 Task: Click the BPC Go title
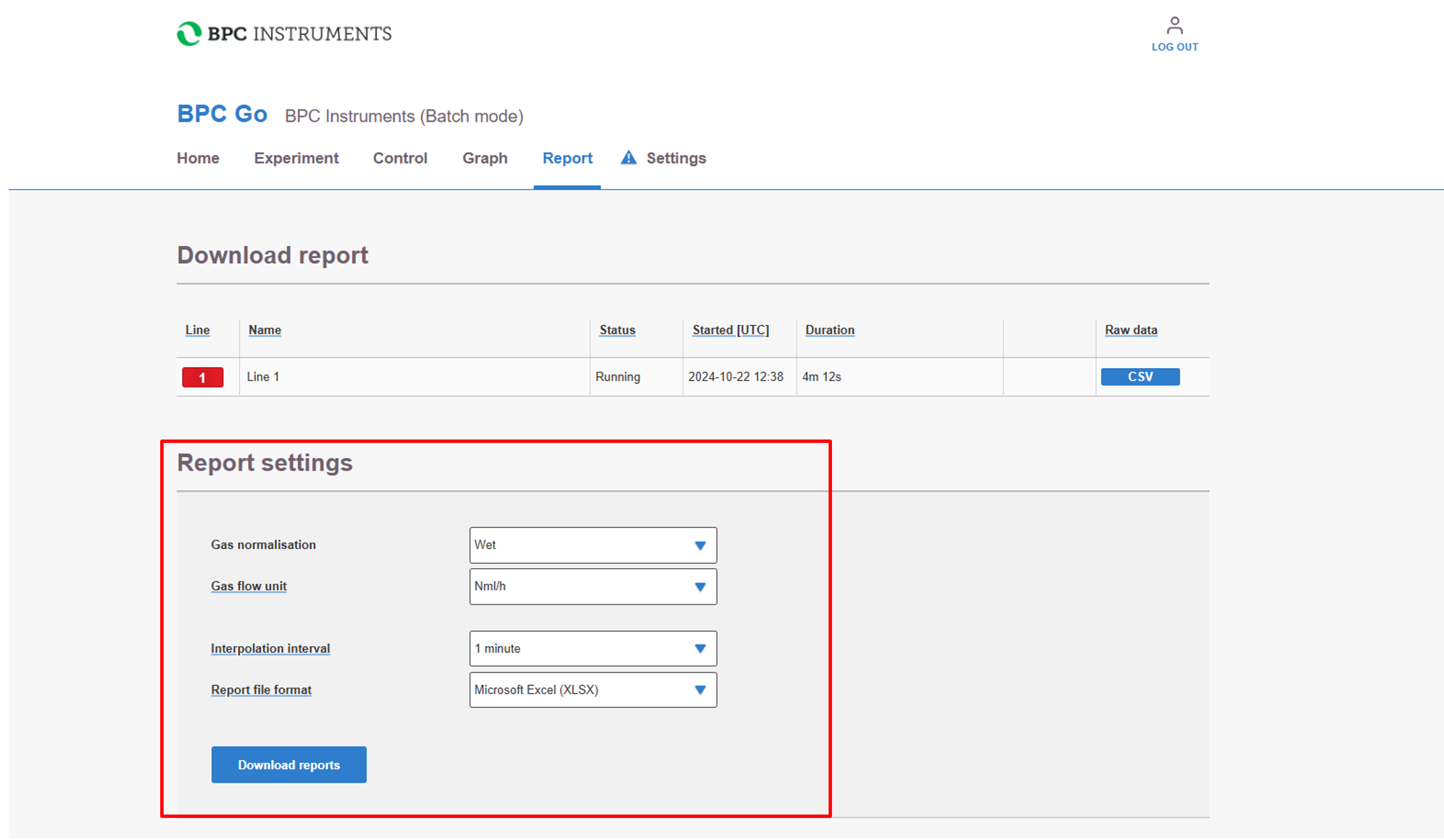pyautogui.click(x=222, y=114)
